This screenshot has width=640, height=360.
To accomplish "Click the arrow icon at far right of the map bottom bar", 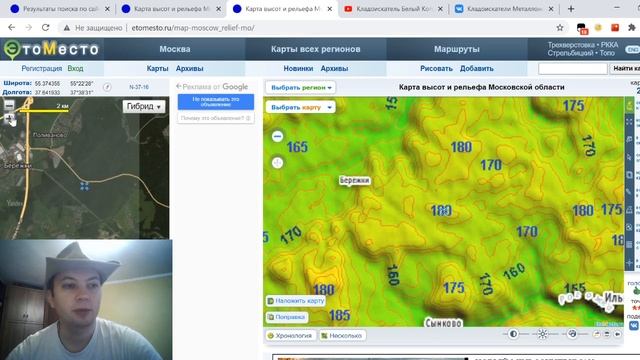I will 618,334.
